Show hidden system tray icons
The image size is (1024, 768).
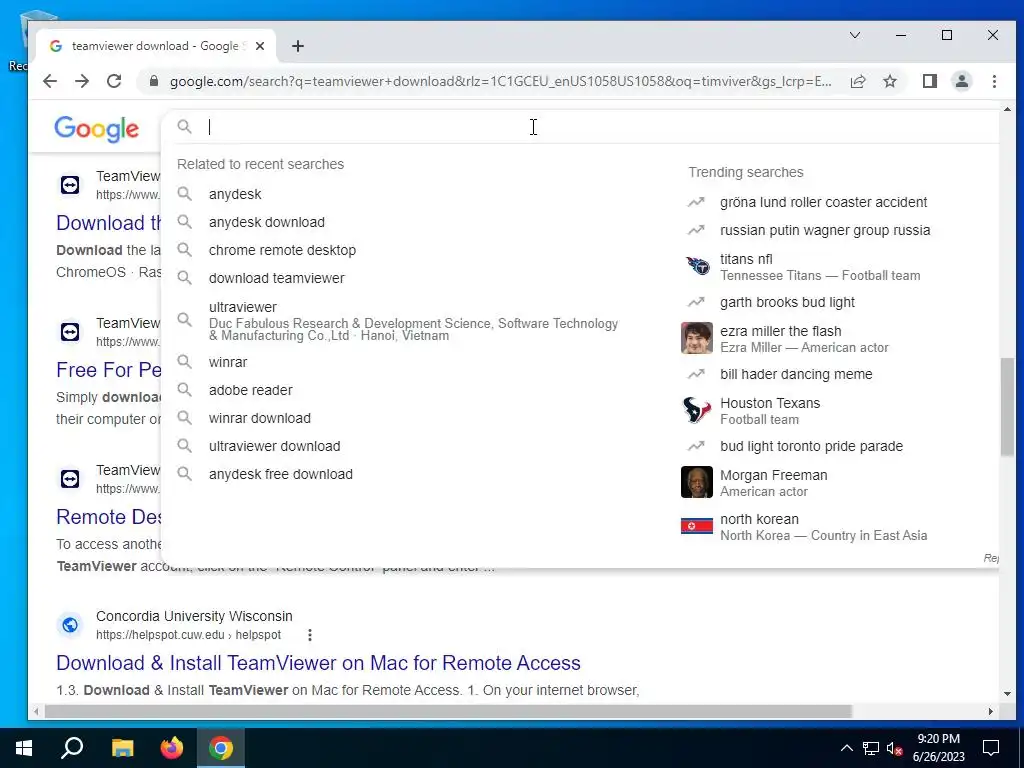(x=846, y=748)
